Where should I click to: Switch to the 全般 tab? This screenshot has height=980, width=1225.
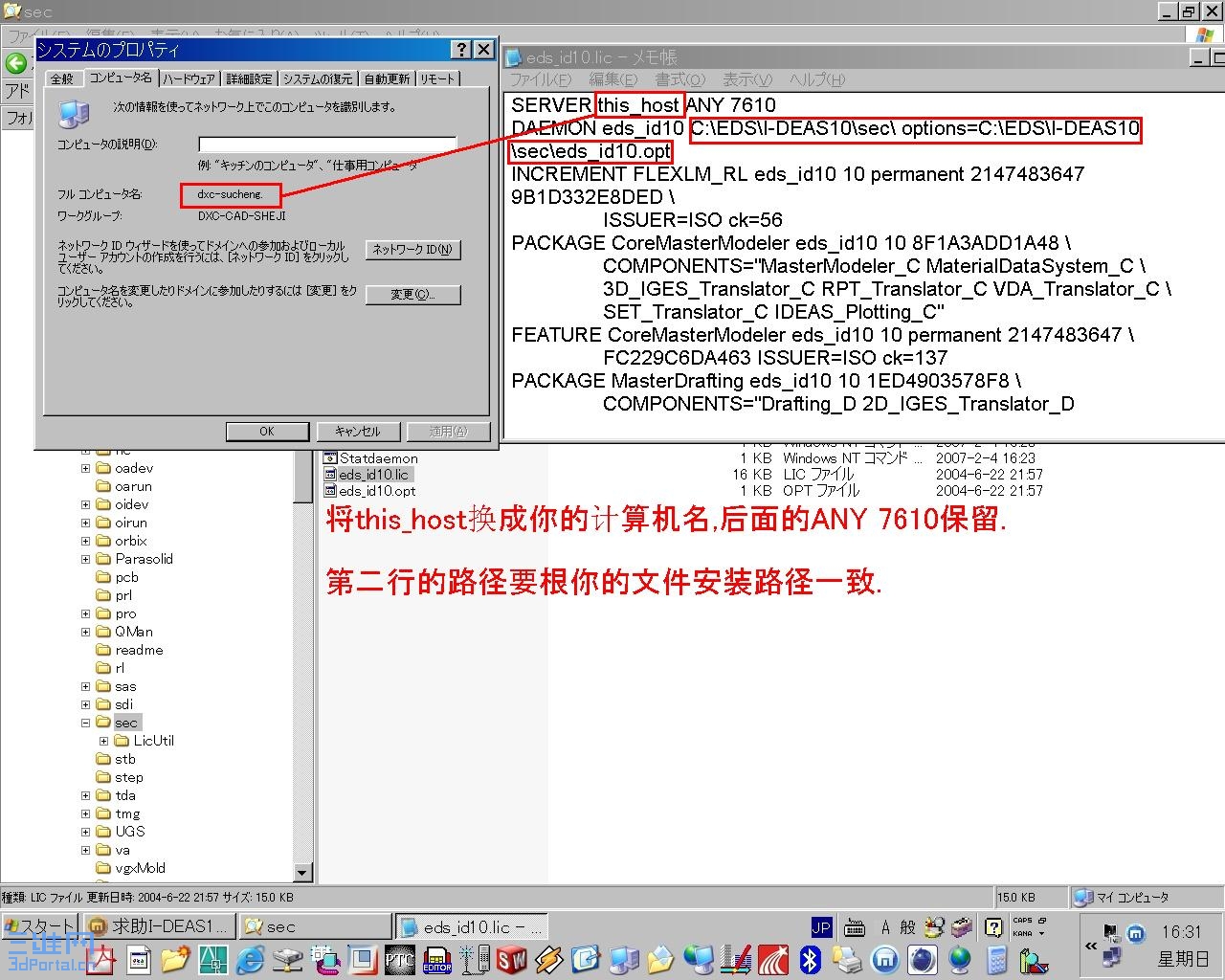[x=62, y=79]
